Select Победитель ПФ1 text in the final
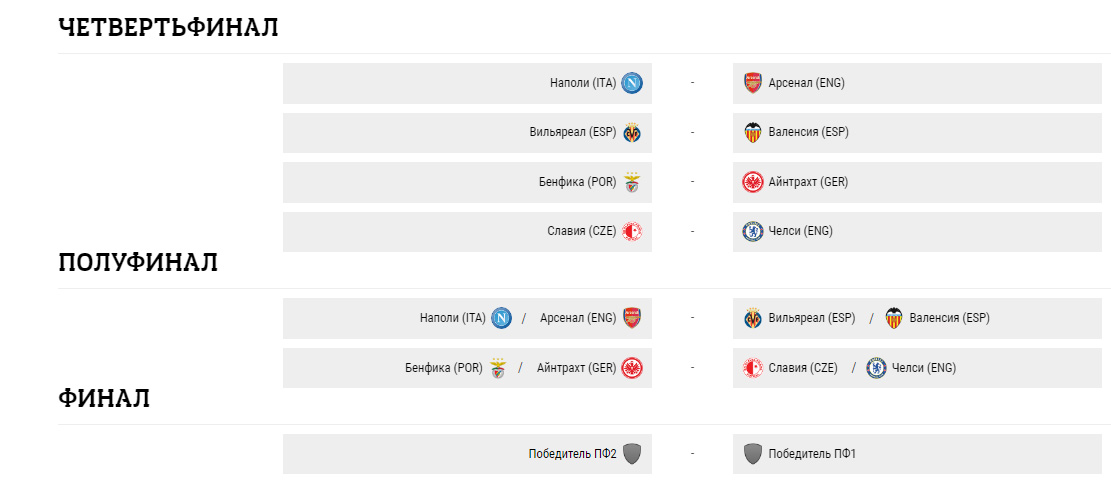The image size is (1111, 491). coord(812,454)
